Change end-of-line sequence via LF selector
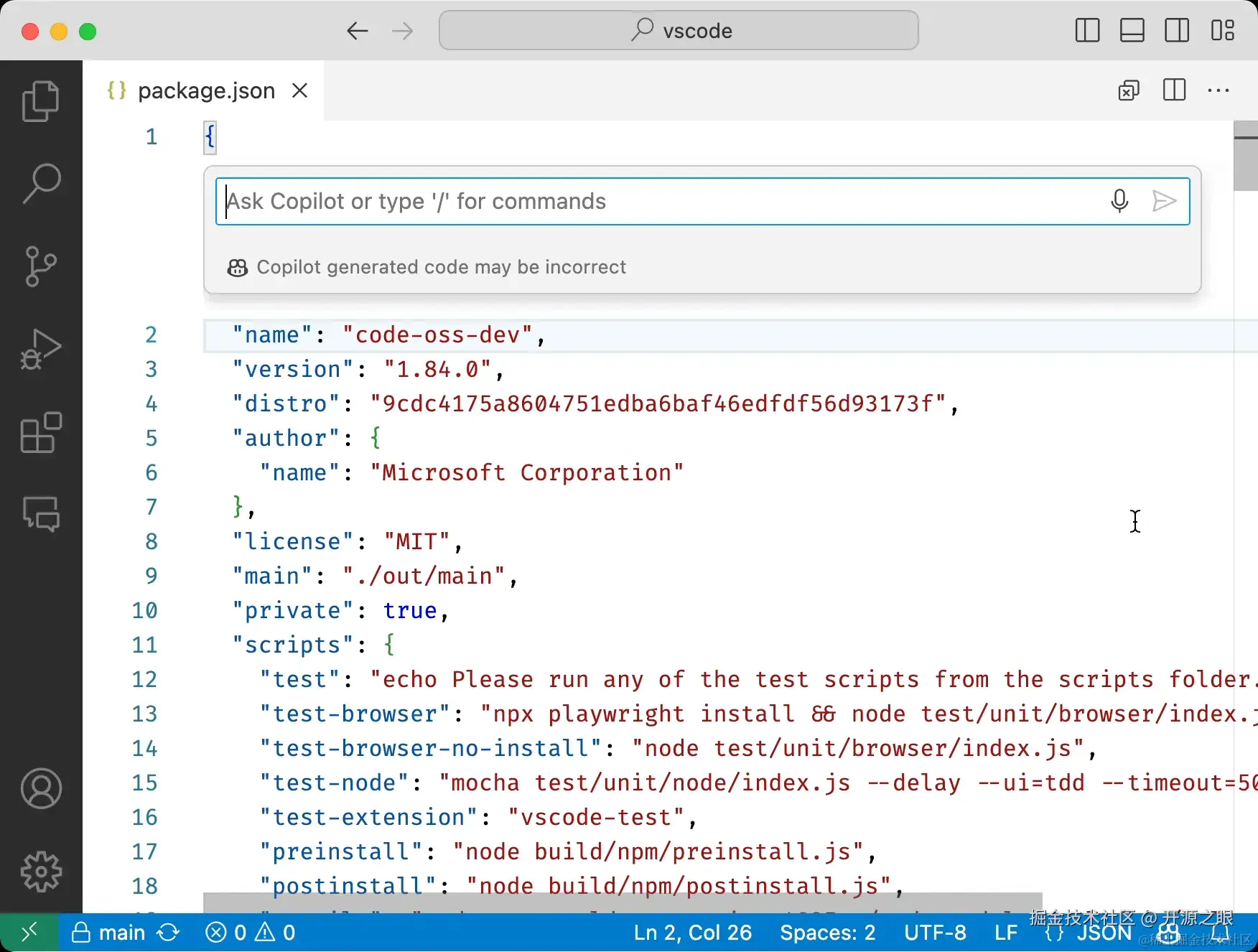 tap(1005, 932)
